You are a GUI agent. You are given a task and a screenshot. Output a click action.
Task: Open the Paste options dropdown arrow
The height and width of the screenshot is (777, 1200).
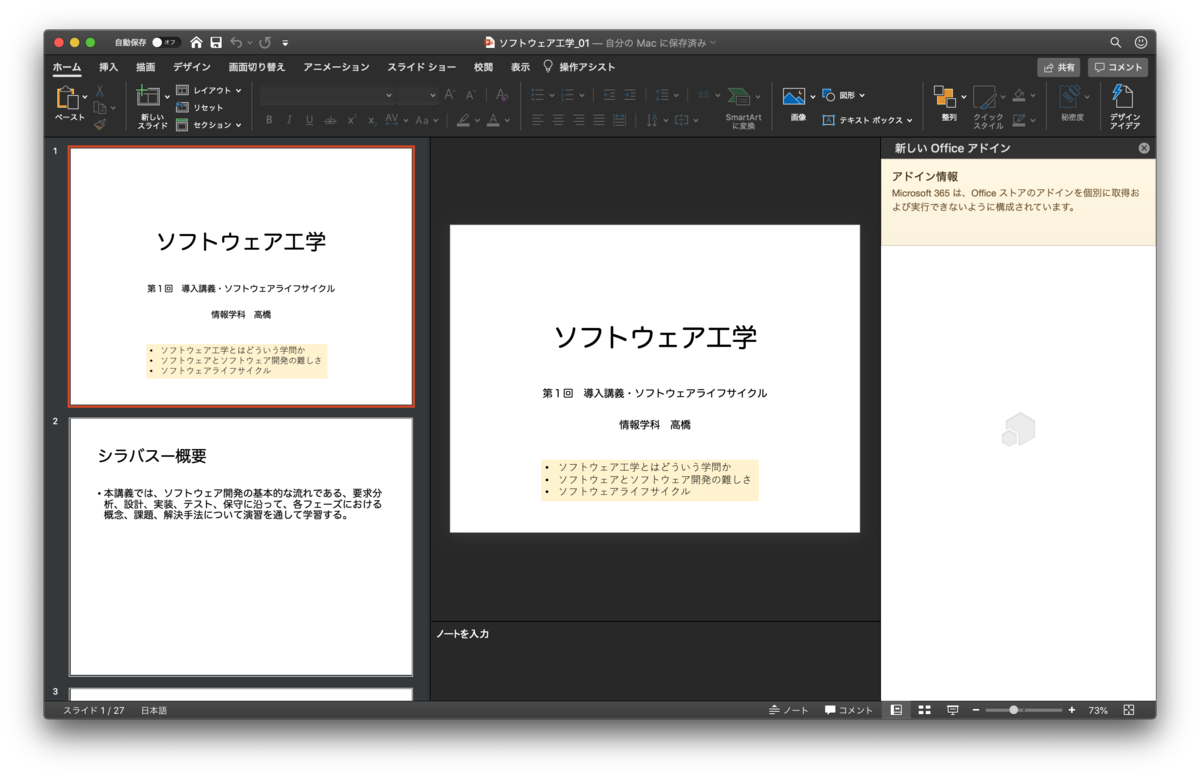coord(85,97)
